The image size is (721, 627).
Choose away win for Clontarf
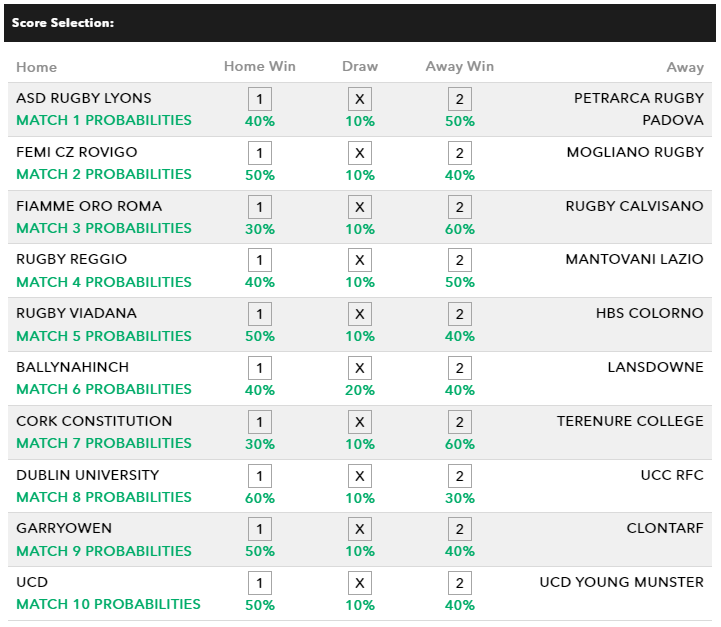click(459, 529)
